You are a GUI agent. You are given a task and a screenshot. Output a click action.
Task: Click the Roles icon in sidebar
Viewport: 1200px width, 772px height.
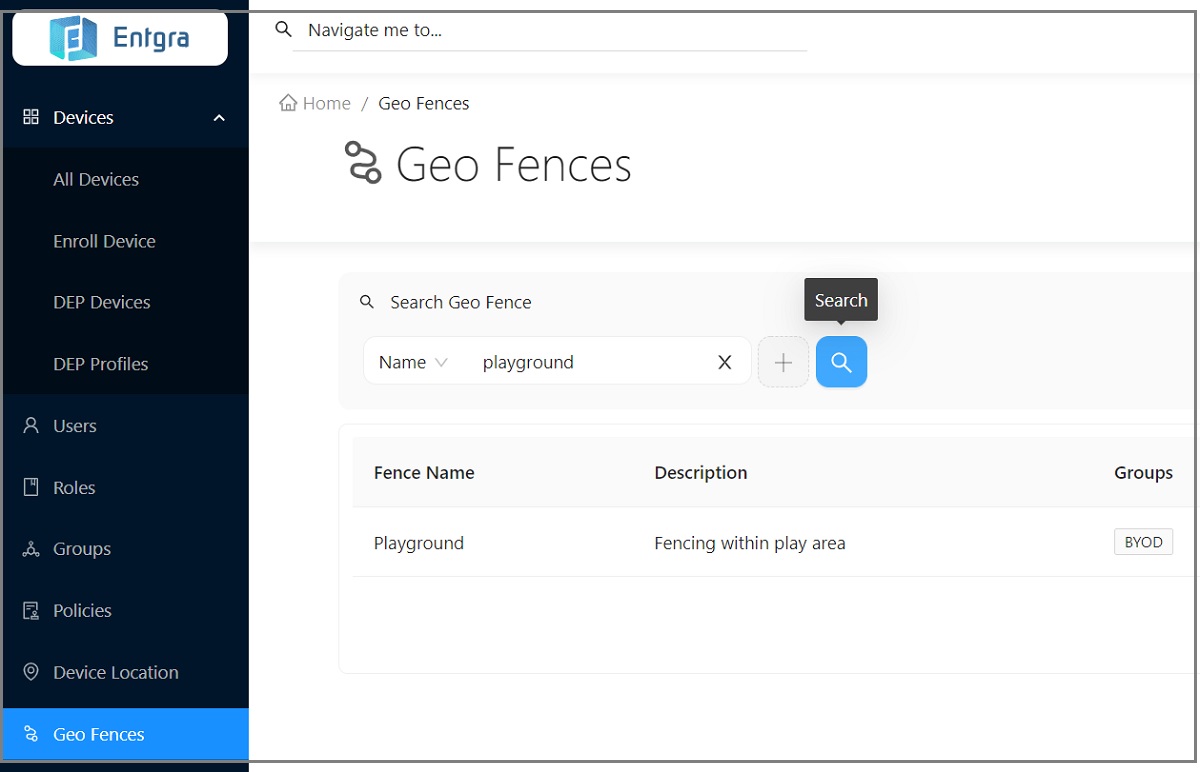[x=31, y=488]
